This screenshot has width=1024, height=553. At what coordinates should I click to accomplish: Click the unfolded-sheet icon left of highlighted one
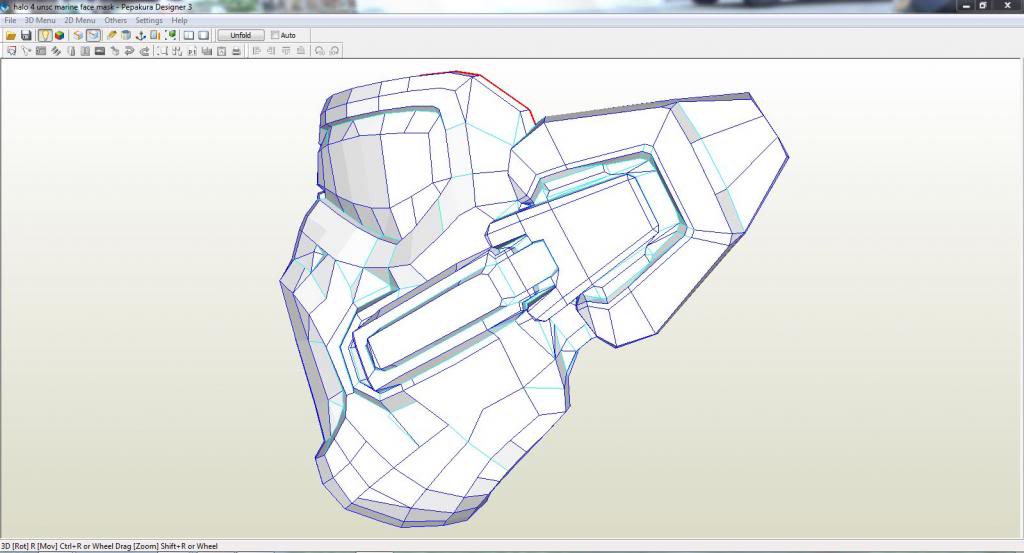[x=78, y=35]
